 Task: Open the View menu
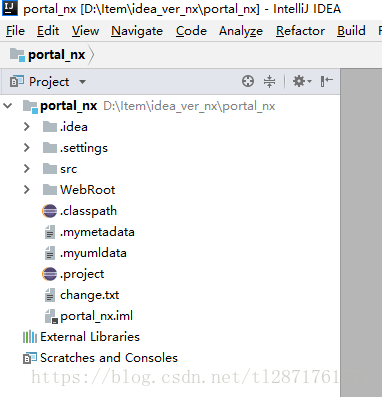(85, 31)
